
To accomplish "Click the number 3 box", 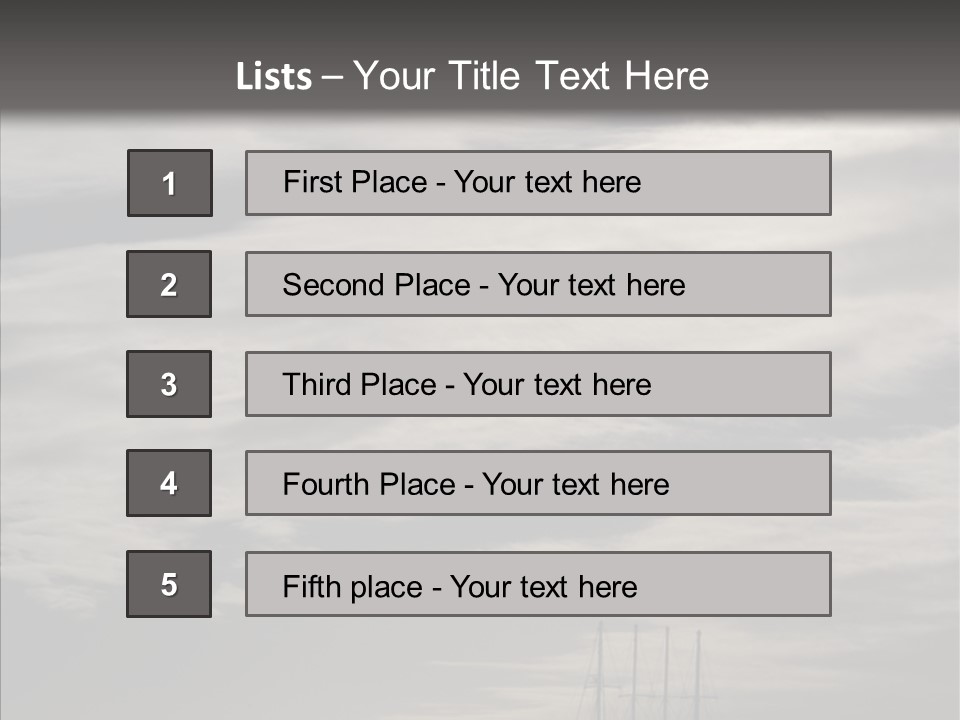I will 169,384.
